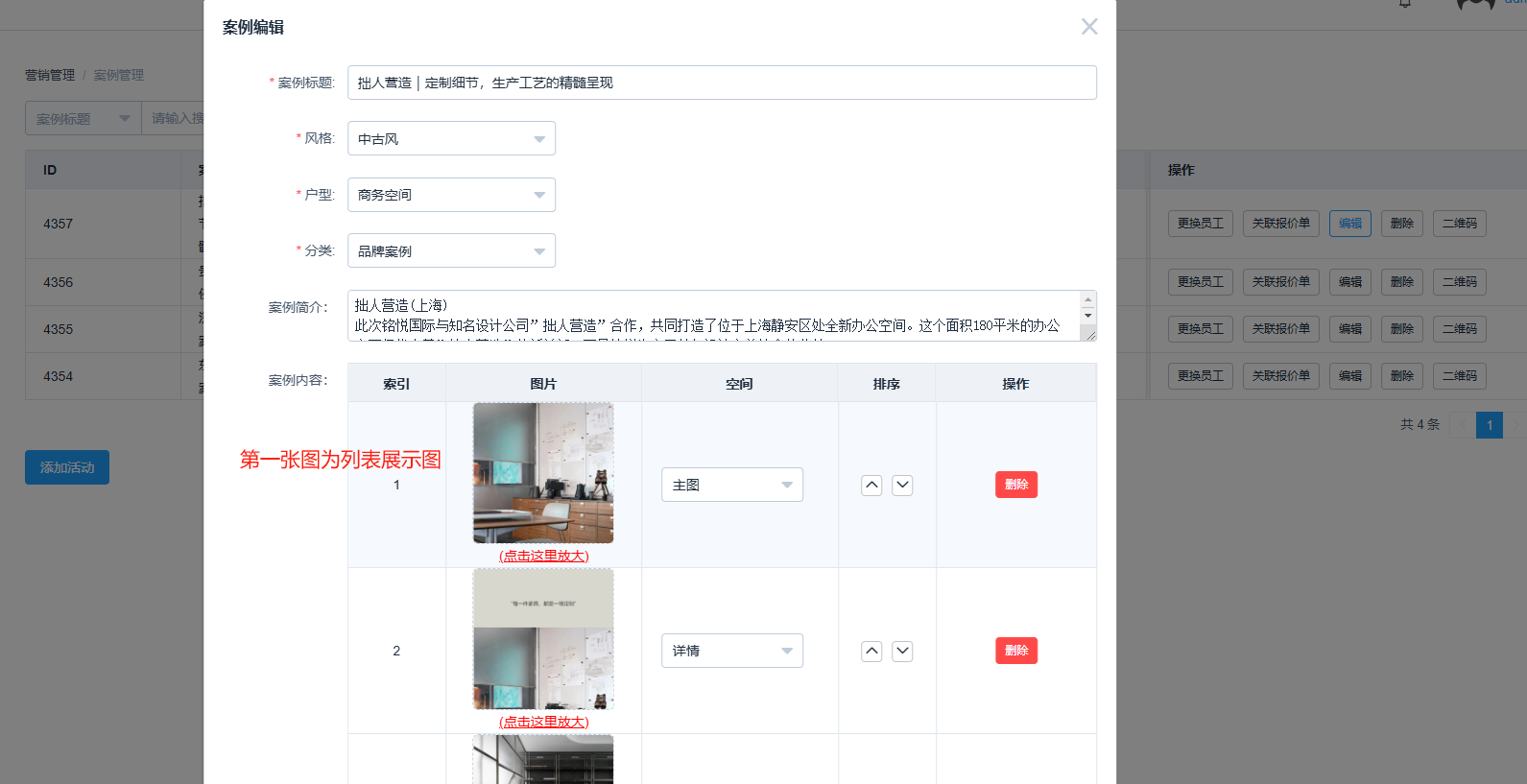Click the 更换员工 button for case 4355
Screen dimensions: 1527x784
coord(1201,329)
